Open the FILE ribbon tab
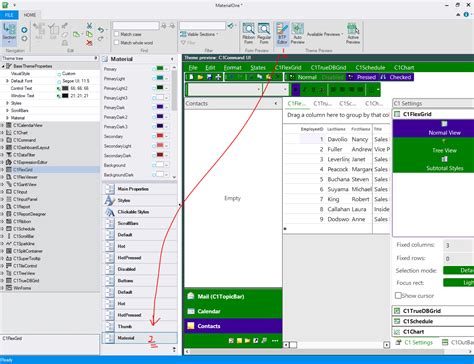Viewport: 474px width, 364px height. coord(9,15)
